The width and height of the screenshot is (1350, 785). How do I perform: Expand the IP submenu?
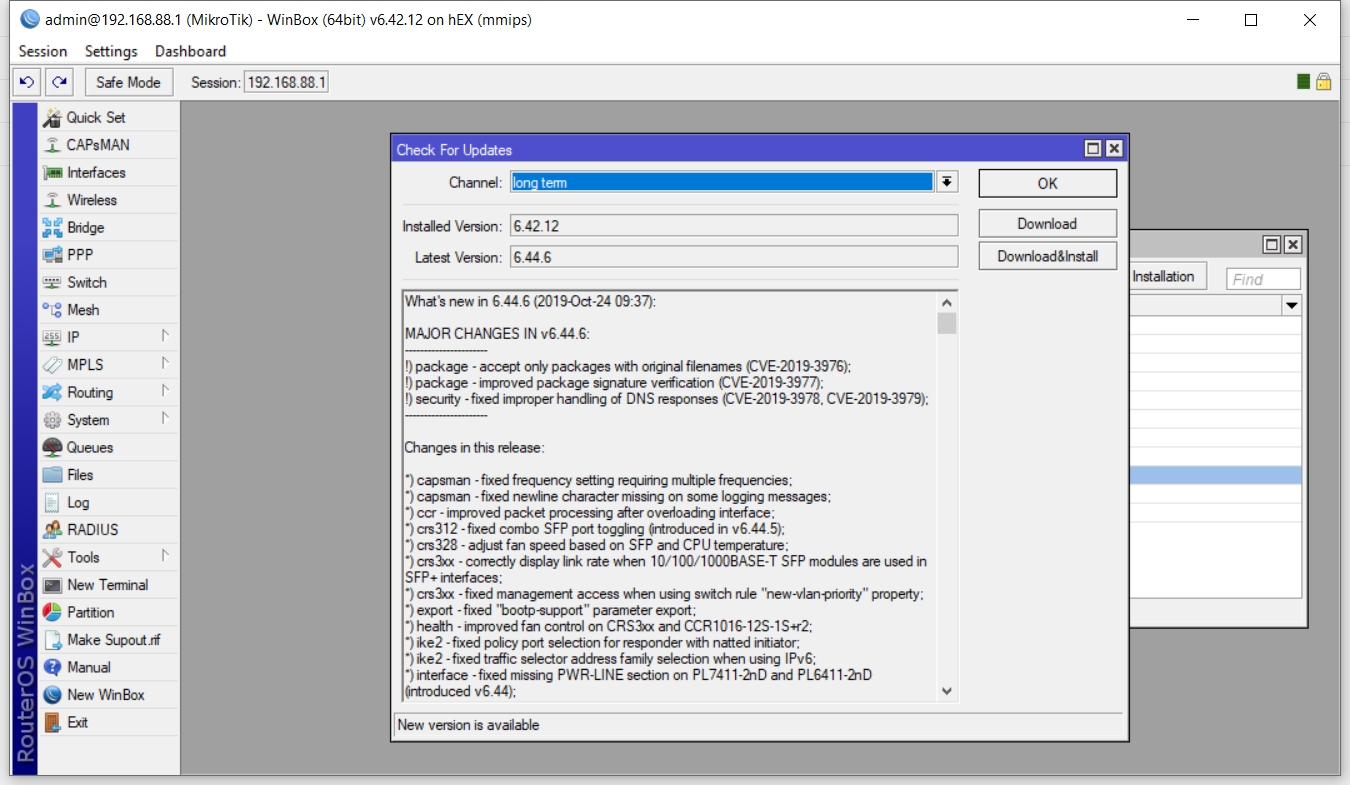[x=108, y=337]
